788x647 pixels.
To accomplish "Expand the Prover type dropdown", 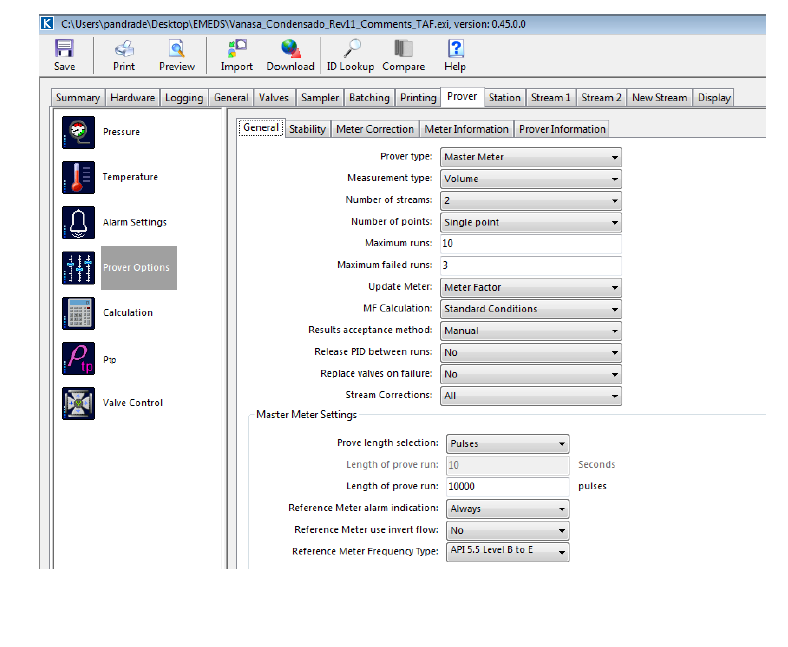I will coord(531,157).
